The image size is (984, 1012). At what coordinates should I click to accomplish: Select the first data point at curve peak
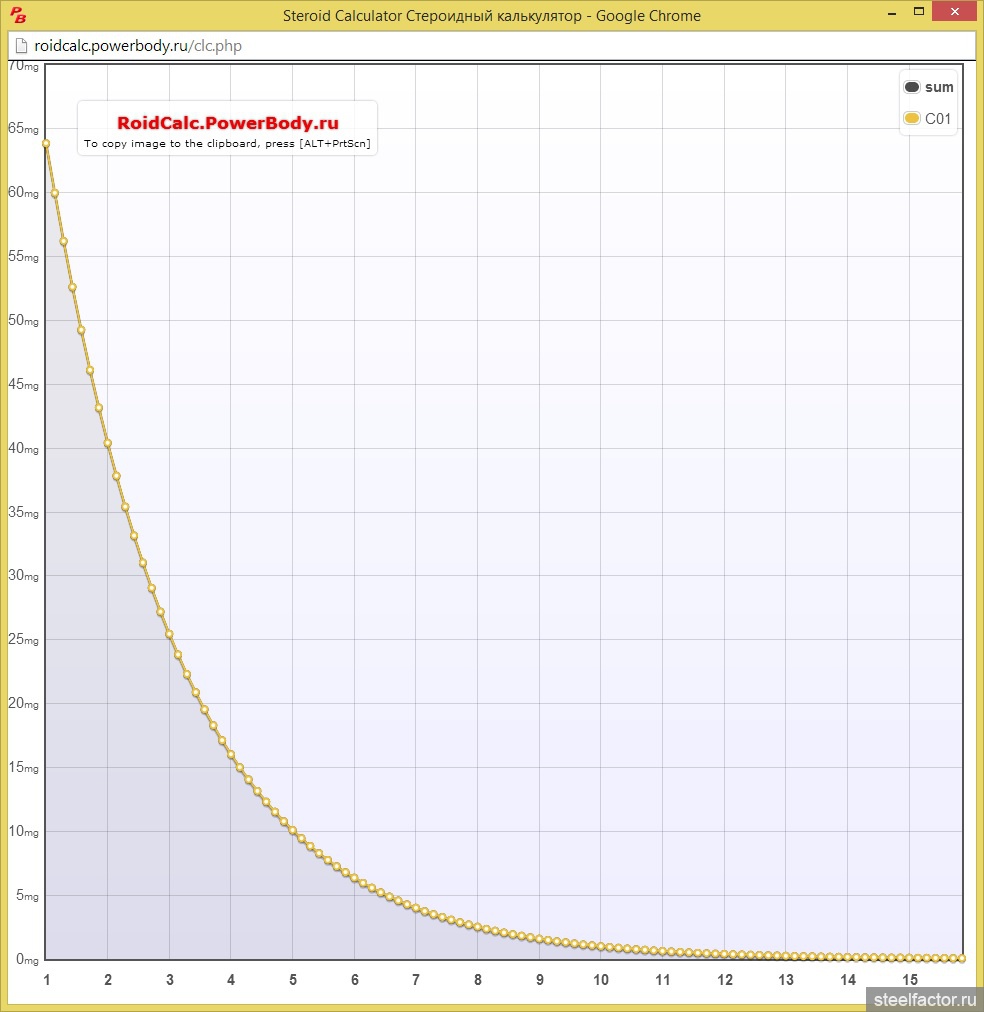pos(46,143)
